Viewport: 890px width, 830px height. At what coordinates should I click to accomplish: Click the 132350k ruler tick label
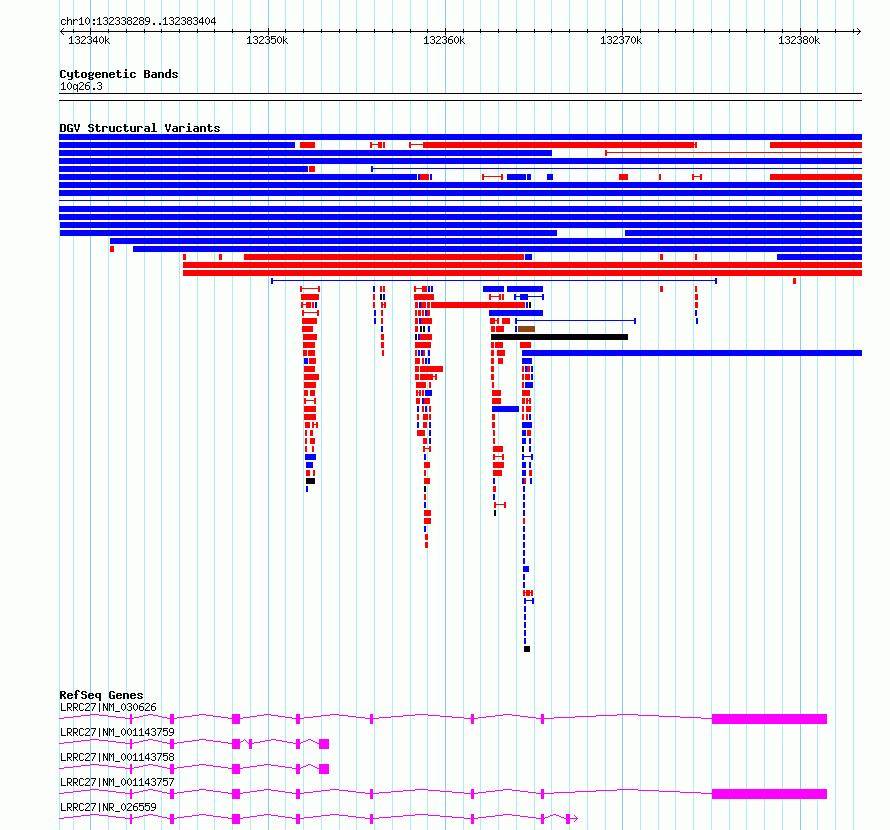coord(267,40)
